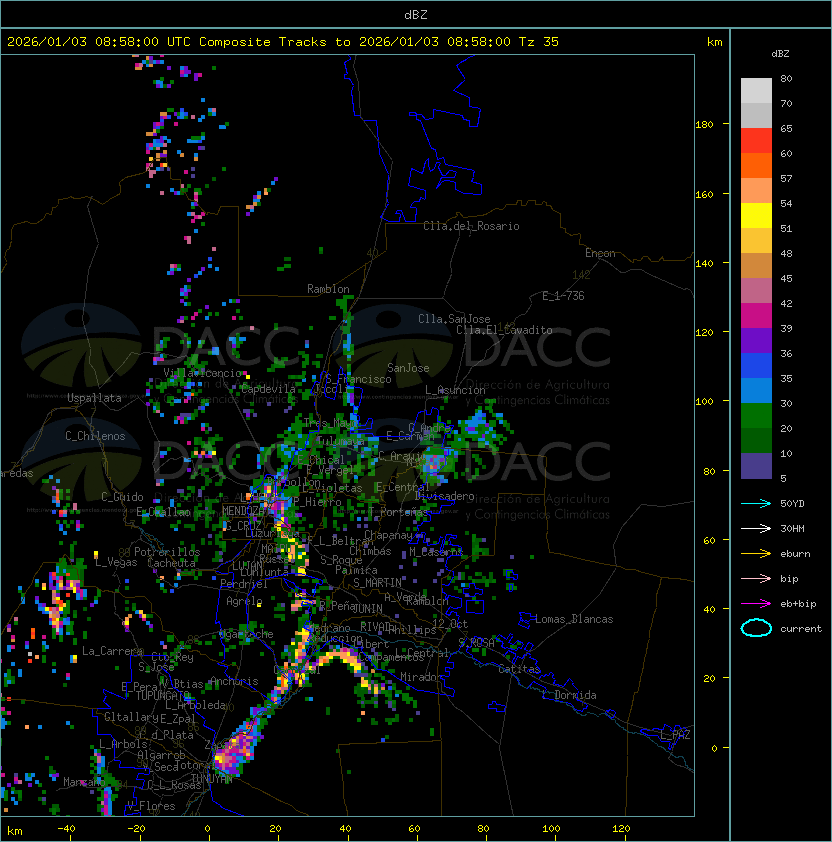This screenshot has width=832, height=842.
Task: Click the cyan current ellipse symbol
Action: tap(756, 628)
